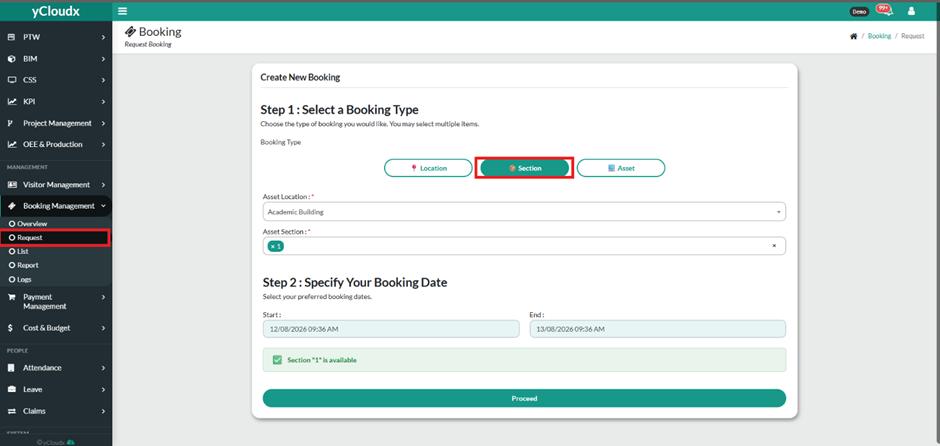940x446 pixels.
Task: Click the Cost & Budget dollar icon
Action: [11, 328]
